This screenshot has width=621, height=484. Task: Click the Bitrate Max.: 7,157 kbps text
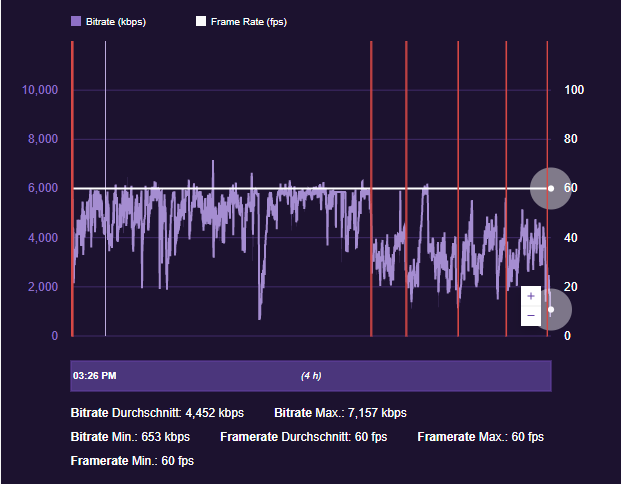[x=341, y=413]
